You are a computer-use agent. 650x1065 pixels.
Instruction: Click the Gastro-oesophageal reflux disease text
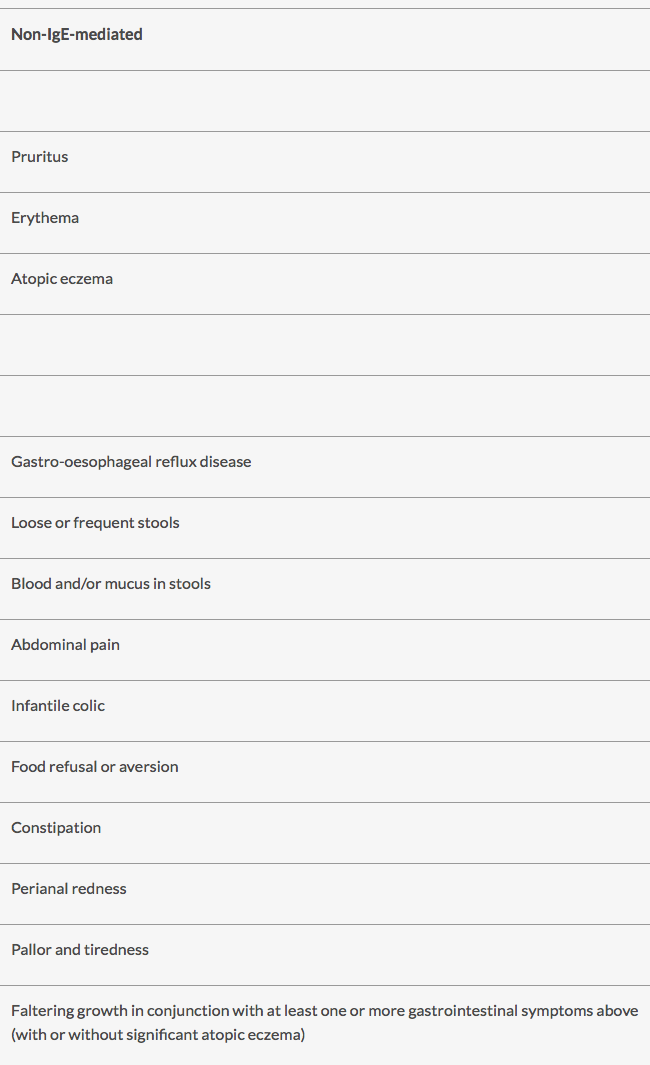coord(131,462)
